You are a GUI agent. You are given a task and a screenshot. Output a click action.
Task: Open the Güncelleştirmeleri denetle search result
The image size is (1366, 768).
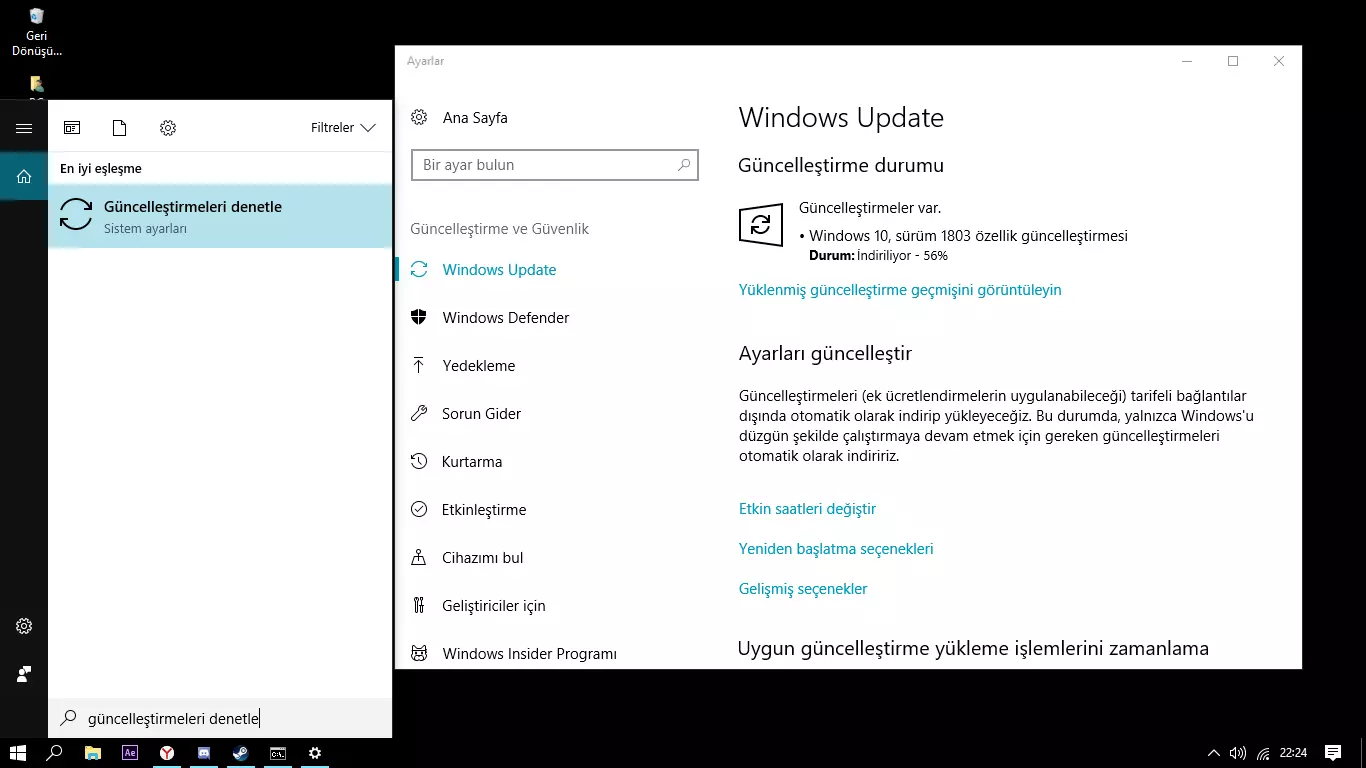click(x=220, y=216)
